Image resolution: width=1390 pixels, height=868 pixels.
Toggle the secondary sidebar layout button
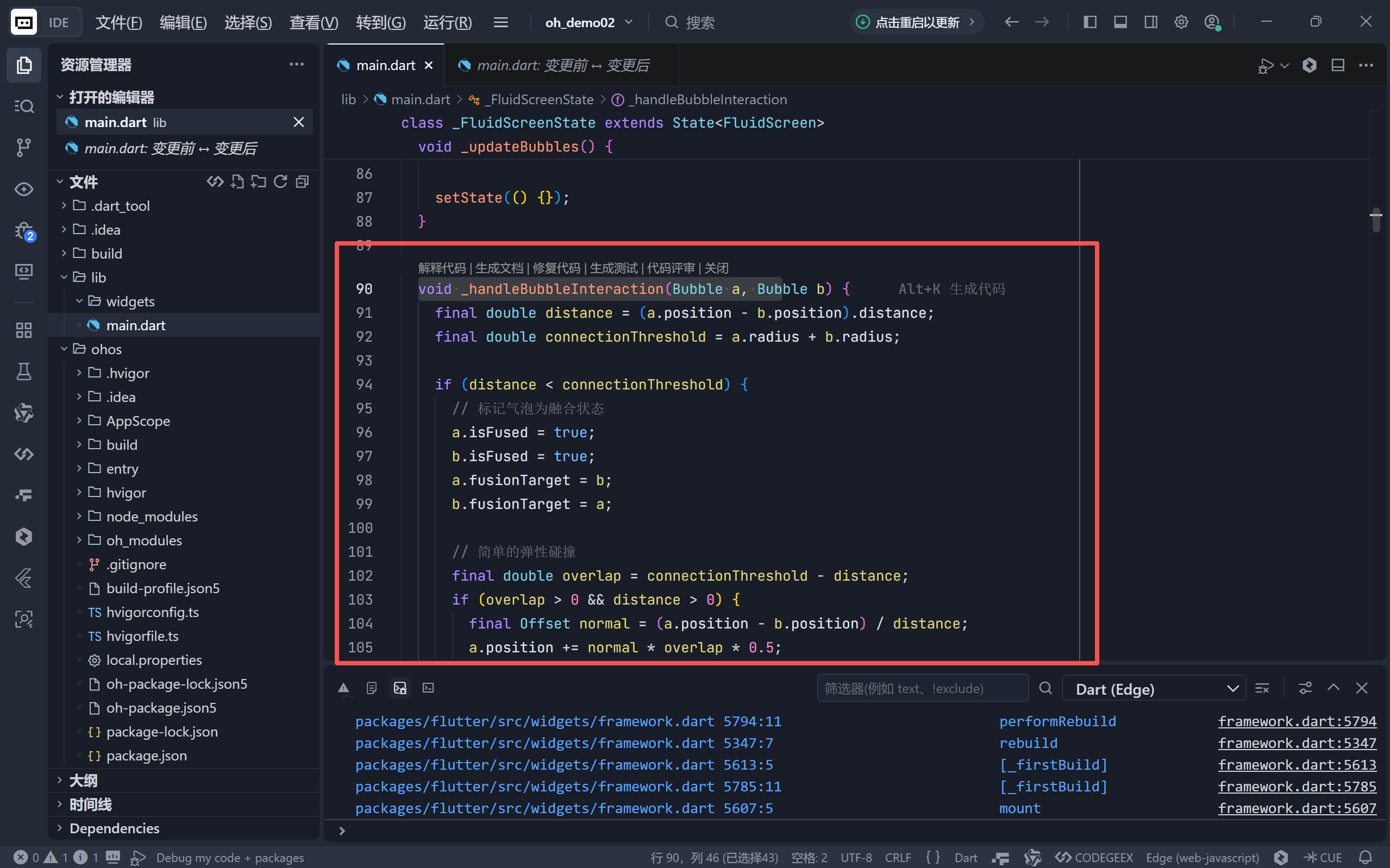(x=1150, y=22)
